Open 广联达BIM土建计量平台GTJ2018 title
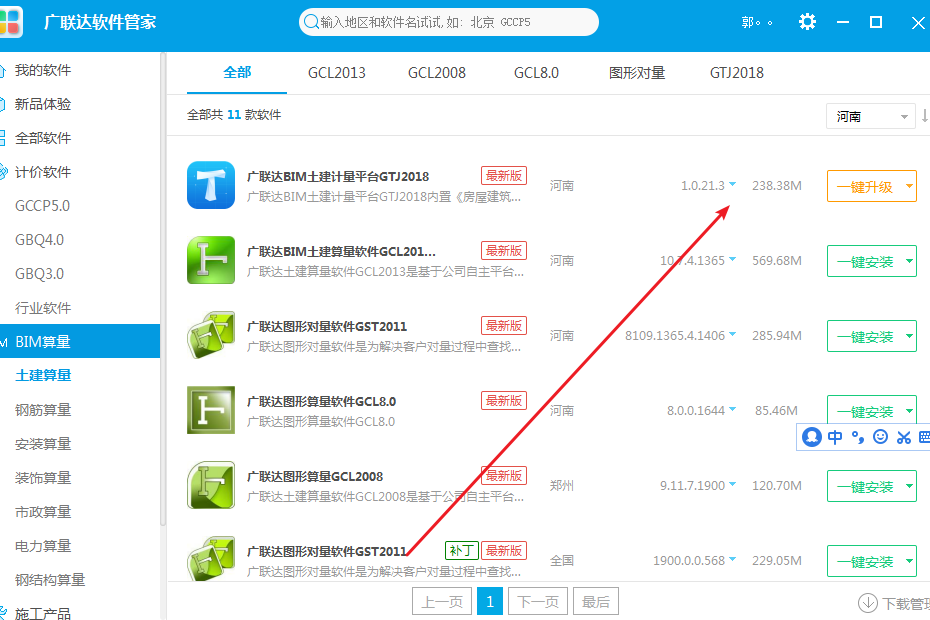 click(x=337, y=176)
